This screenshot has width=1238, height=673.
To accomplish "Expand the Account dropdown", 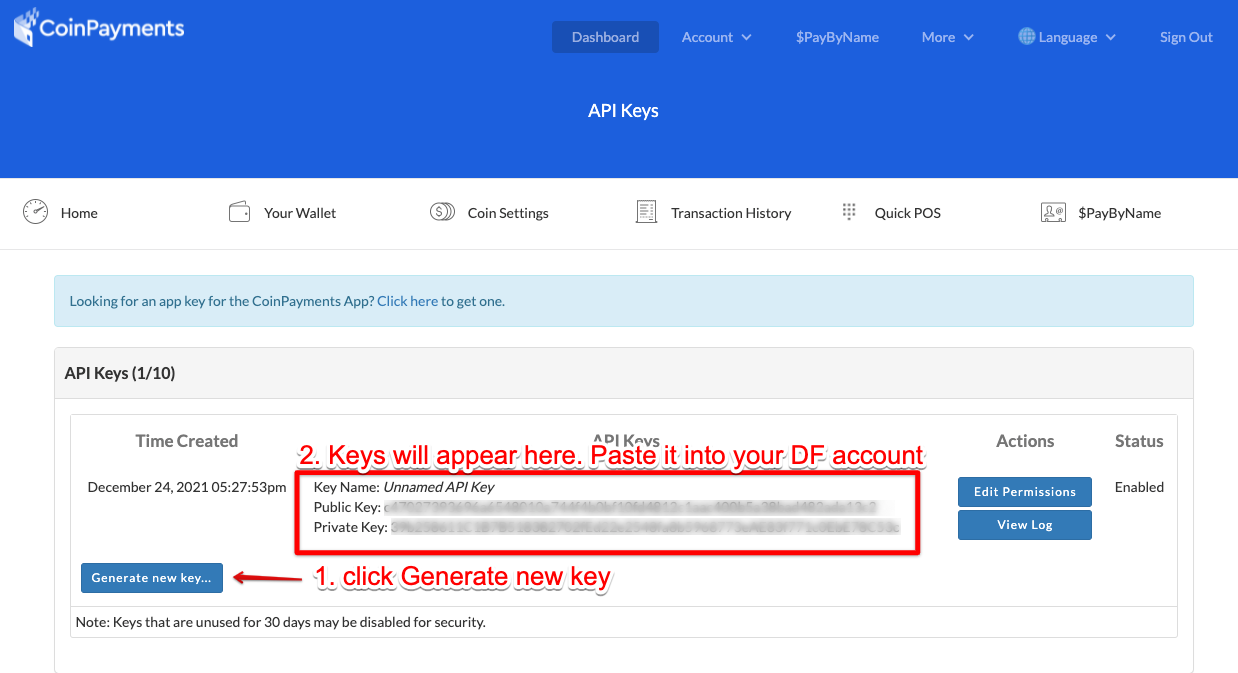I will (x=716, y=37).
